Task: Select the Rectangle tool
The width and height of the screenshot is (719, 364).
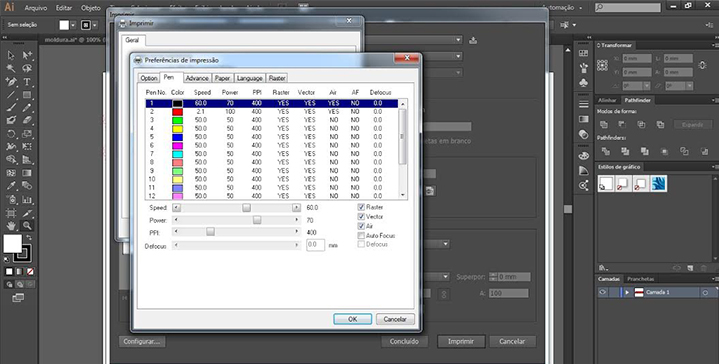Action: [x=27, y=95]
